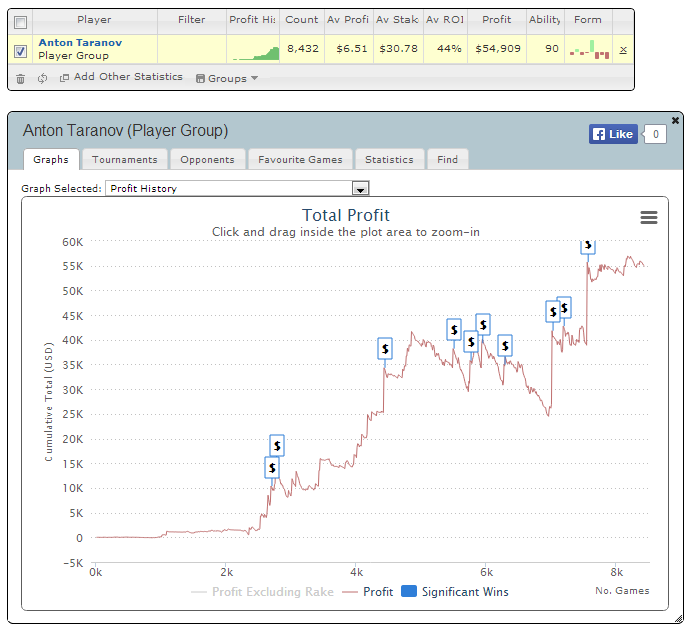Click the trash delete icon below the table
The image size is (698, 639).
point(20,79)
